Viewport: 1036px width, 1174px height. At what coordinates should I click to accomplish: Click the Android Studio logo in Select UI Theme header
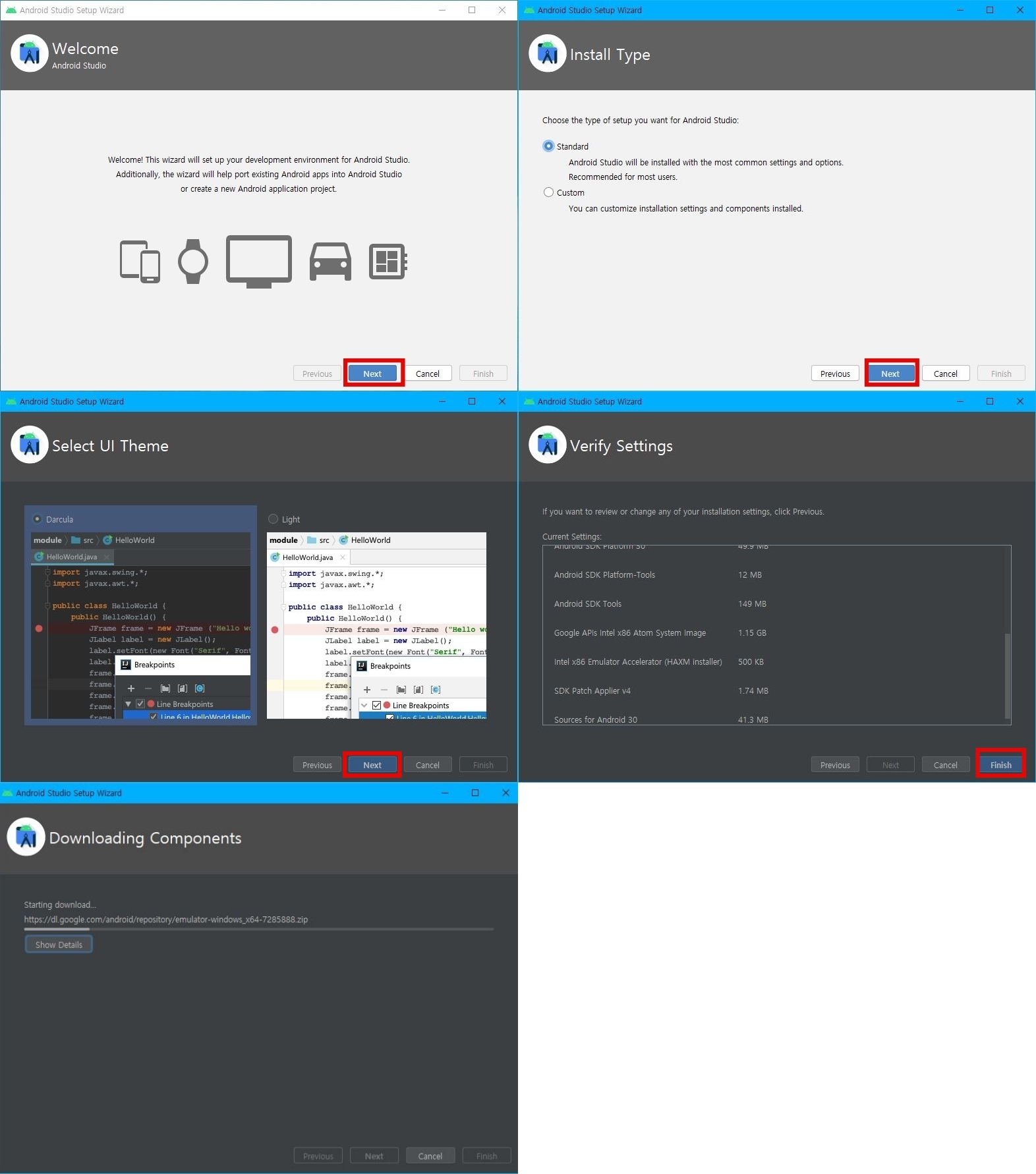(30, 445)
